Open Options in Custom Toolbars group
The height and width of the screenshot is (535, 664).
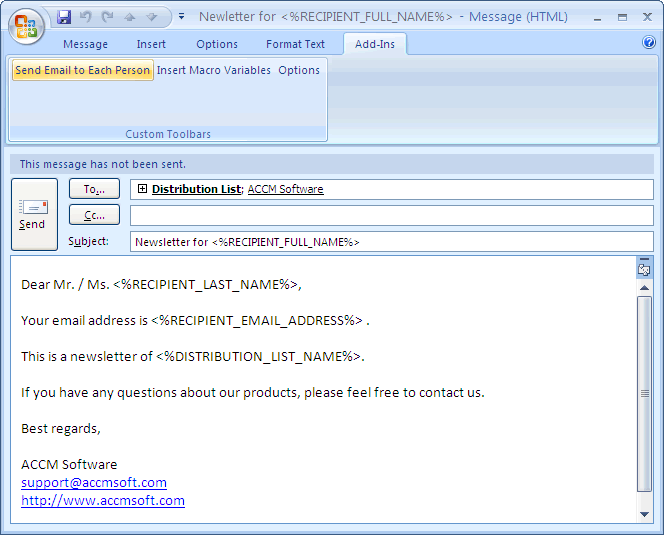(299, 70)
